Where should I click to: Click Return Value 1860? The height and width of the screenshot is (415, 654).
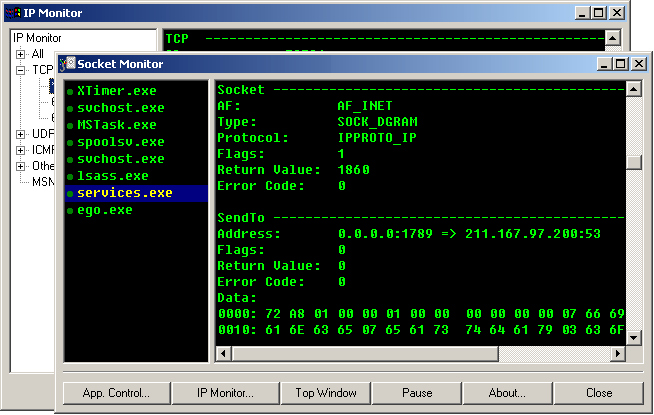(353, 170)
